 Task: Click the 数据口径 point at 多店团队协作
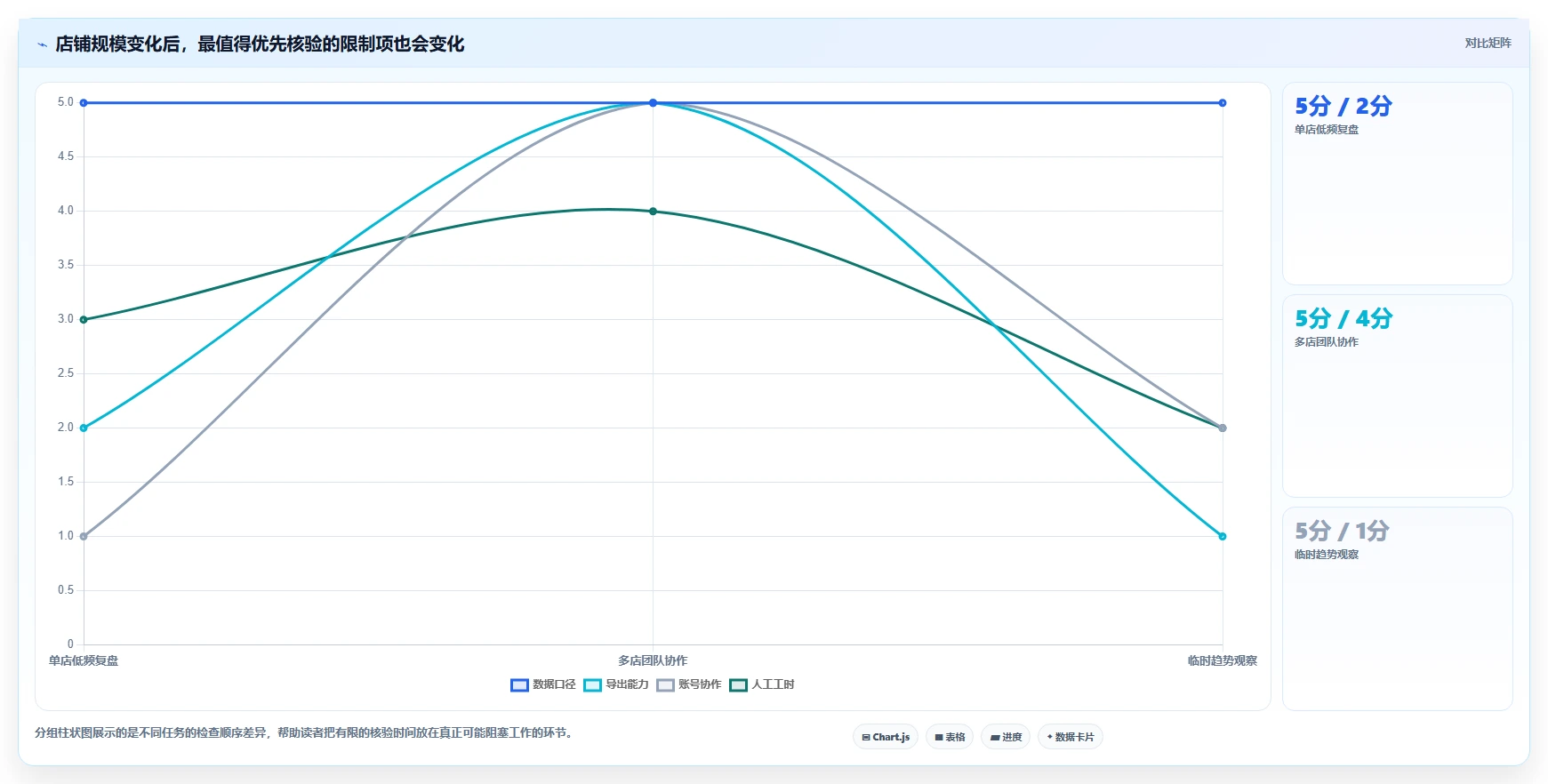pyautogui.click(x=653, y=103)
